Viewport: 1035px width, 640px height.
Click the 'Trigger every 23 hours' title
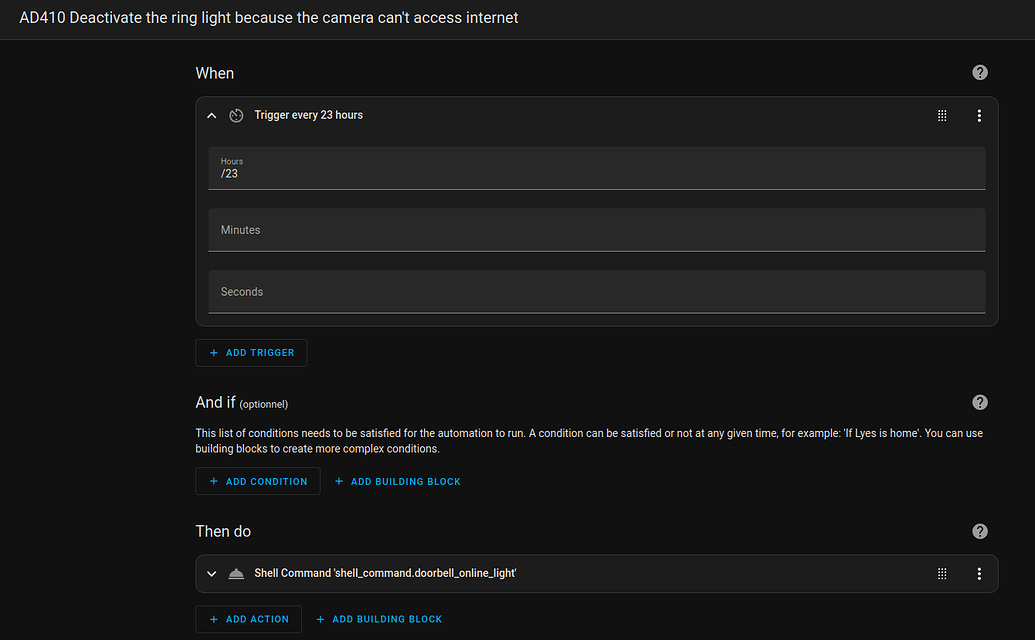coord(308,116)
